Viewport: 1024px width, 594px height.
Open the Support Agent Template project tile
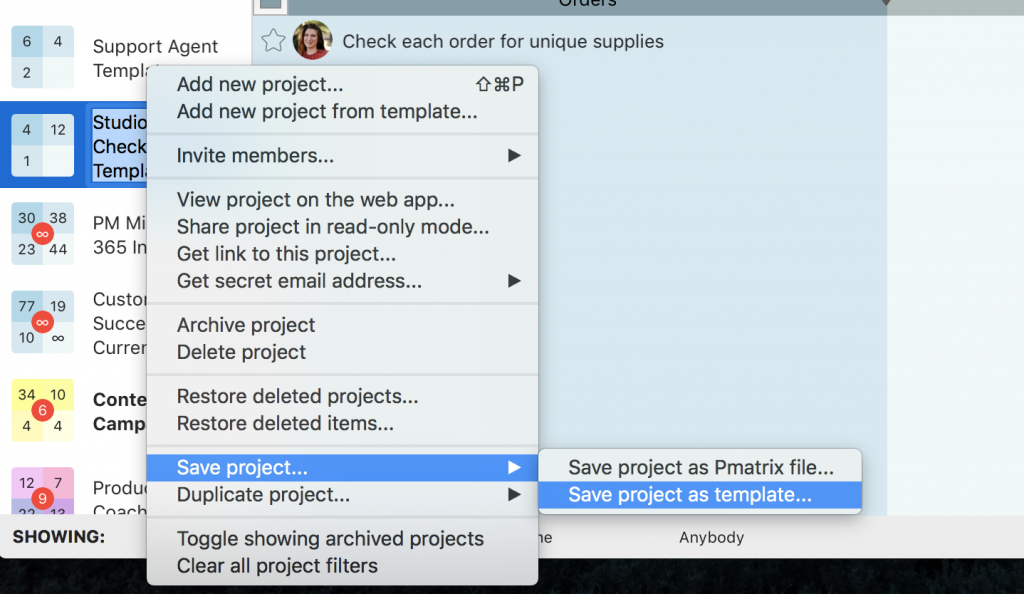pyautogui.click(x=42, y=55)
